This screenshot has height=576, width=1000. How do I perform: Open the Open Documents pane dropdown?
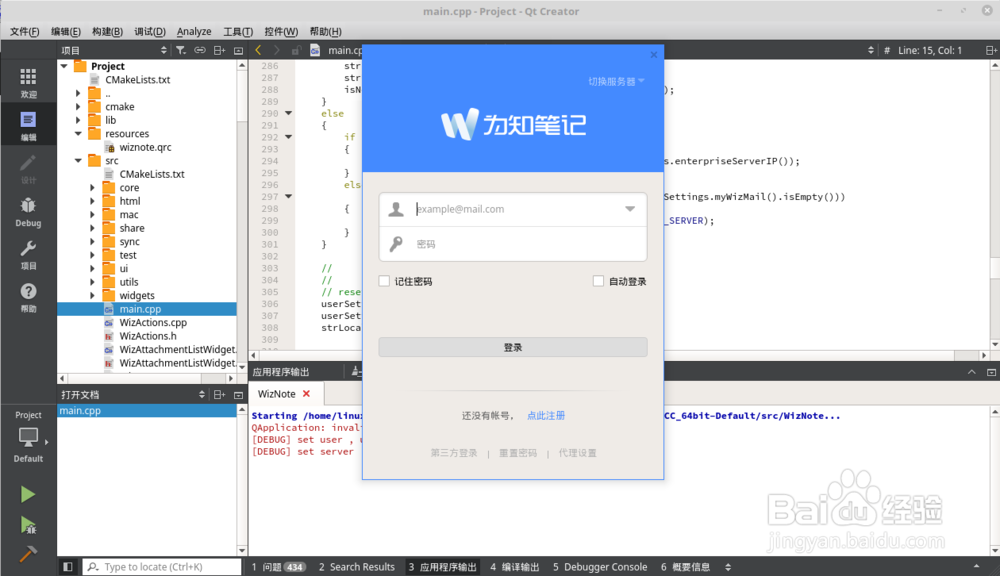point(202,395)
